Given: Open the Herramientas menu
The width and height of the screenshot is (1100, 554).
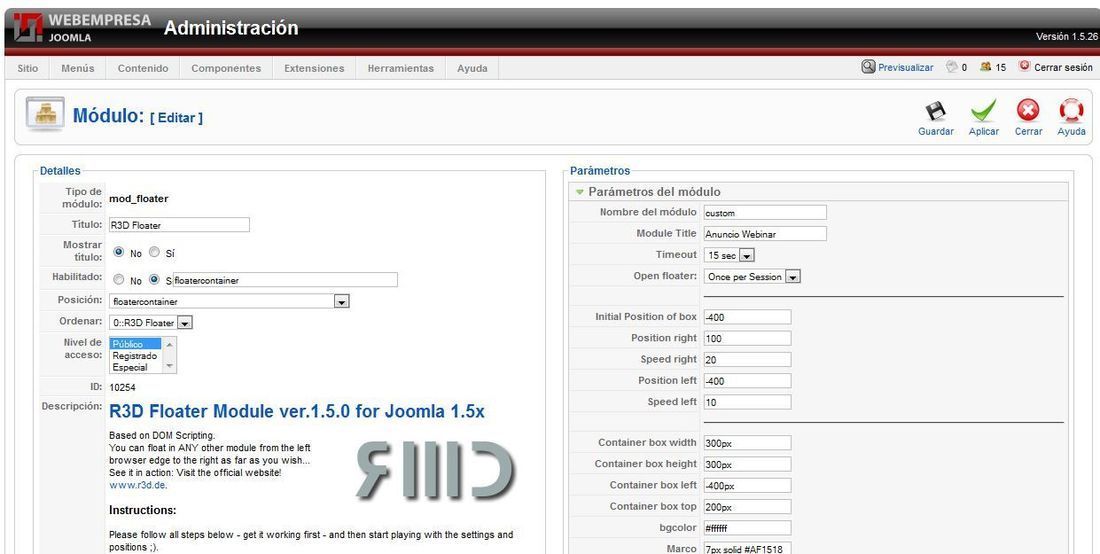Looking at the screenshot, I should [x=401, y=68].
